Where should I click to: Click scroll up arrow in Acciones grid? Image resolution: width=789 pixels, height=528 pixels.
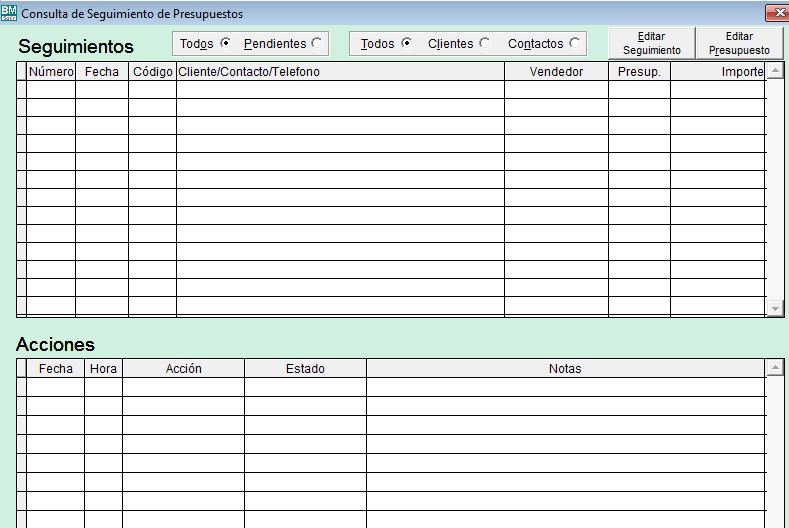[x=775, y=369]
